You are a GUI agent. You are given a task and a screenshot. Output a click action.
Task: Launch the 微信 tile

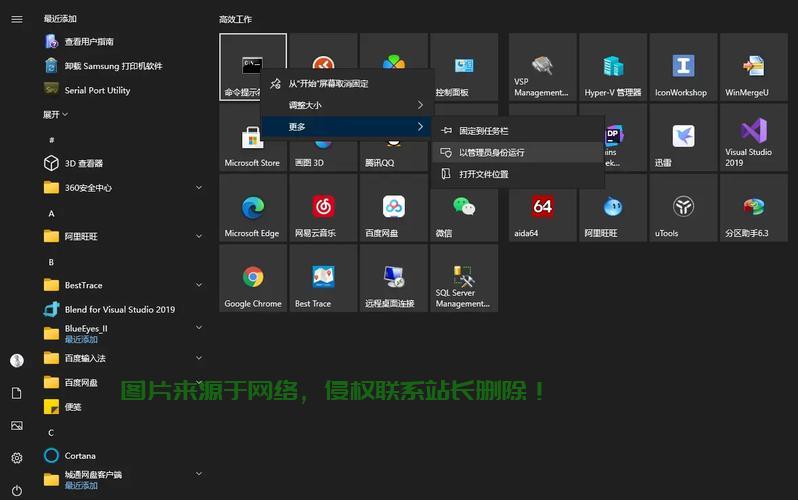[x=464, y=208]
